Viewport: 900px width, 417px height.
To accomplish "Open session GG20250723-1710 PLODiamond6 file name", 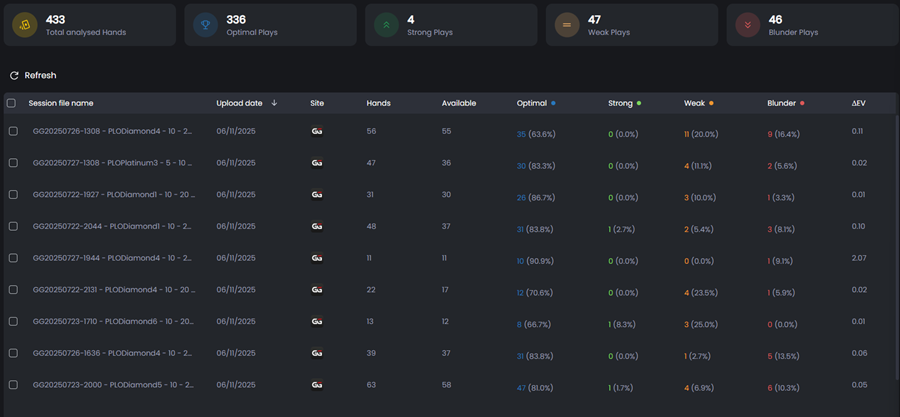I will 114,321.
